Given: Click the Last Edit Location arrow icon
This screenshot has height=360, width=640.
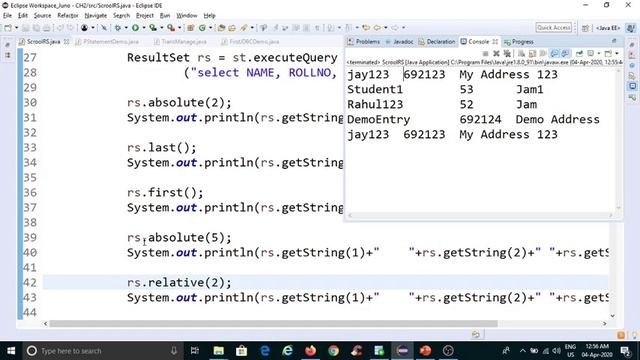Looking at the screenshot, I should click(366, 28).
